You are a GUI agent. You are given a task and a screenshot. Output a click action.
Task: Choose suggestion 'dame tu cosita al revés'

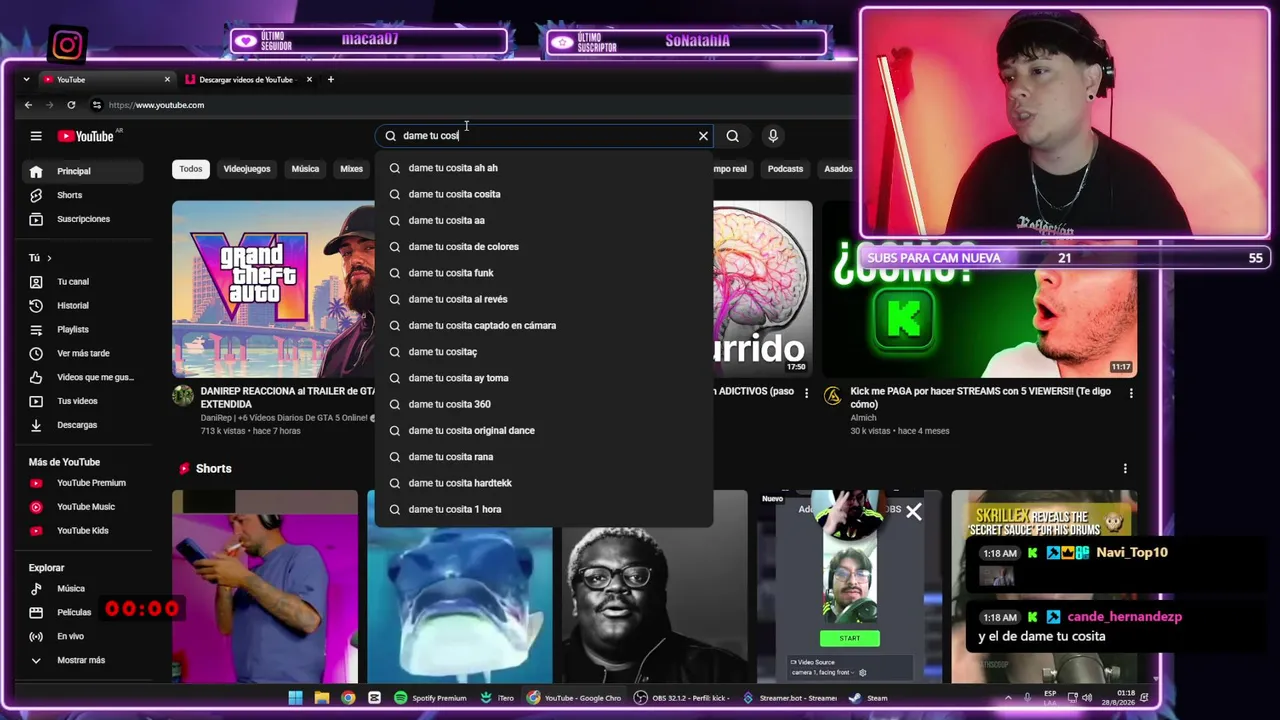(x=544, y=299)
